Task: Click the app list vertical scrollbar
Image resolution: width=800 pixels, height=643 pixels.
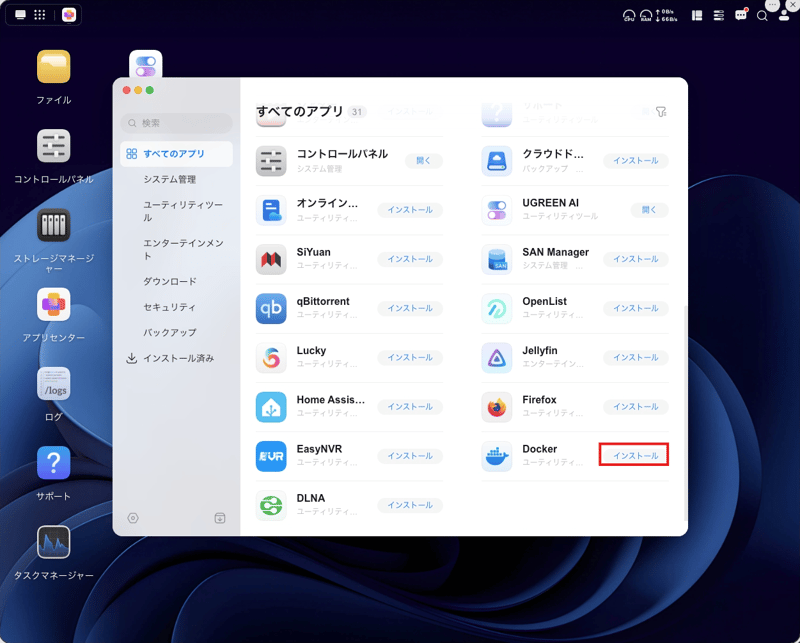Action: (x=685, y=413)
